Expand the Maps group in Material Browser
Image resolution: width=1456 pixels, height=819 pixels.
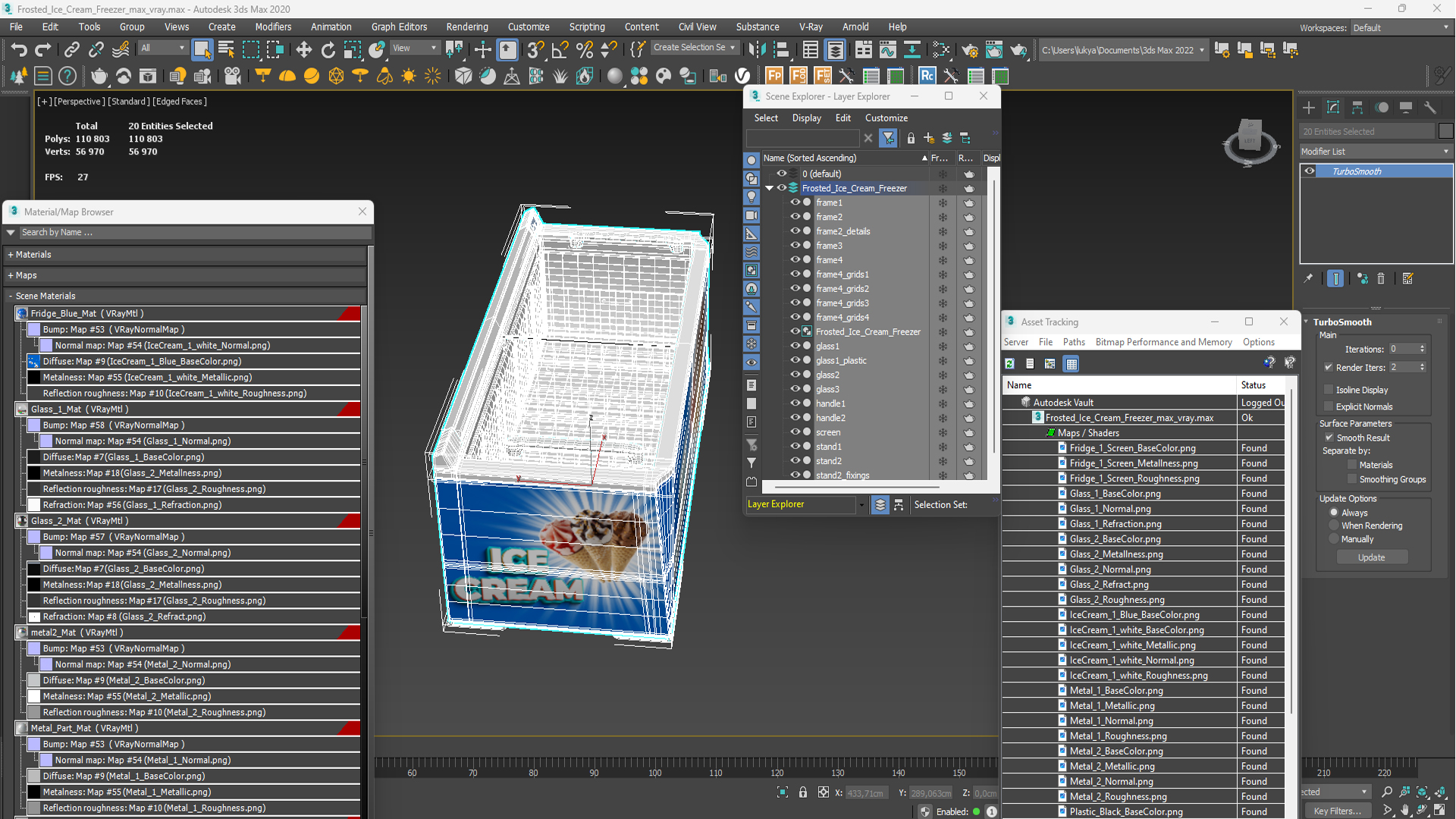11,275
